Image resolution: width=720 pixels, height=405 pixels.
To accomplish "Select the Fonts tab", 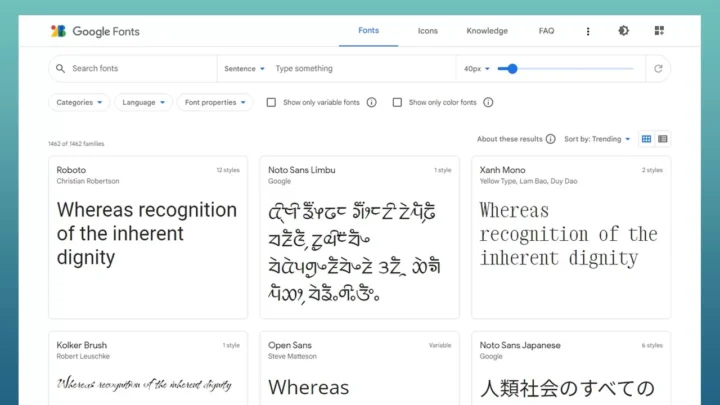I will click(x=368, y=31).
